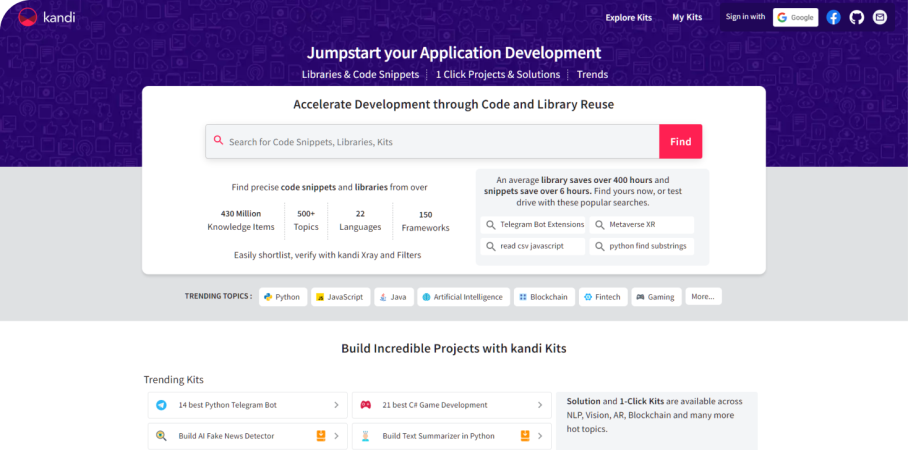Click magnifier icon beside Metaverse XR
This screenshot has height=450, width=908.
[x=599, y=225]
